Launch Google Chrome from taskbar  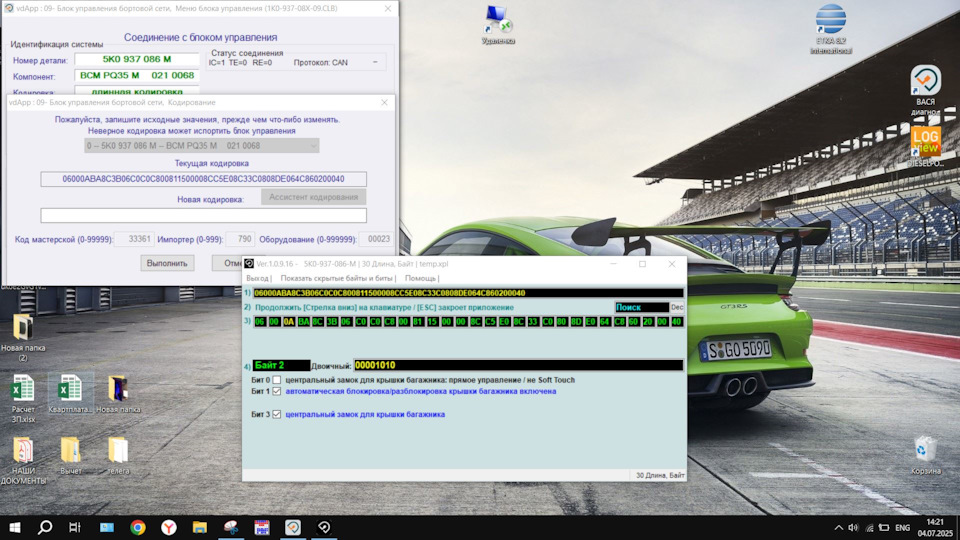click(138, 527)
